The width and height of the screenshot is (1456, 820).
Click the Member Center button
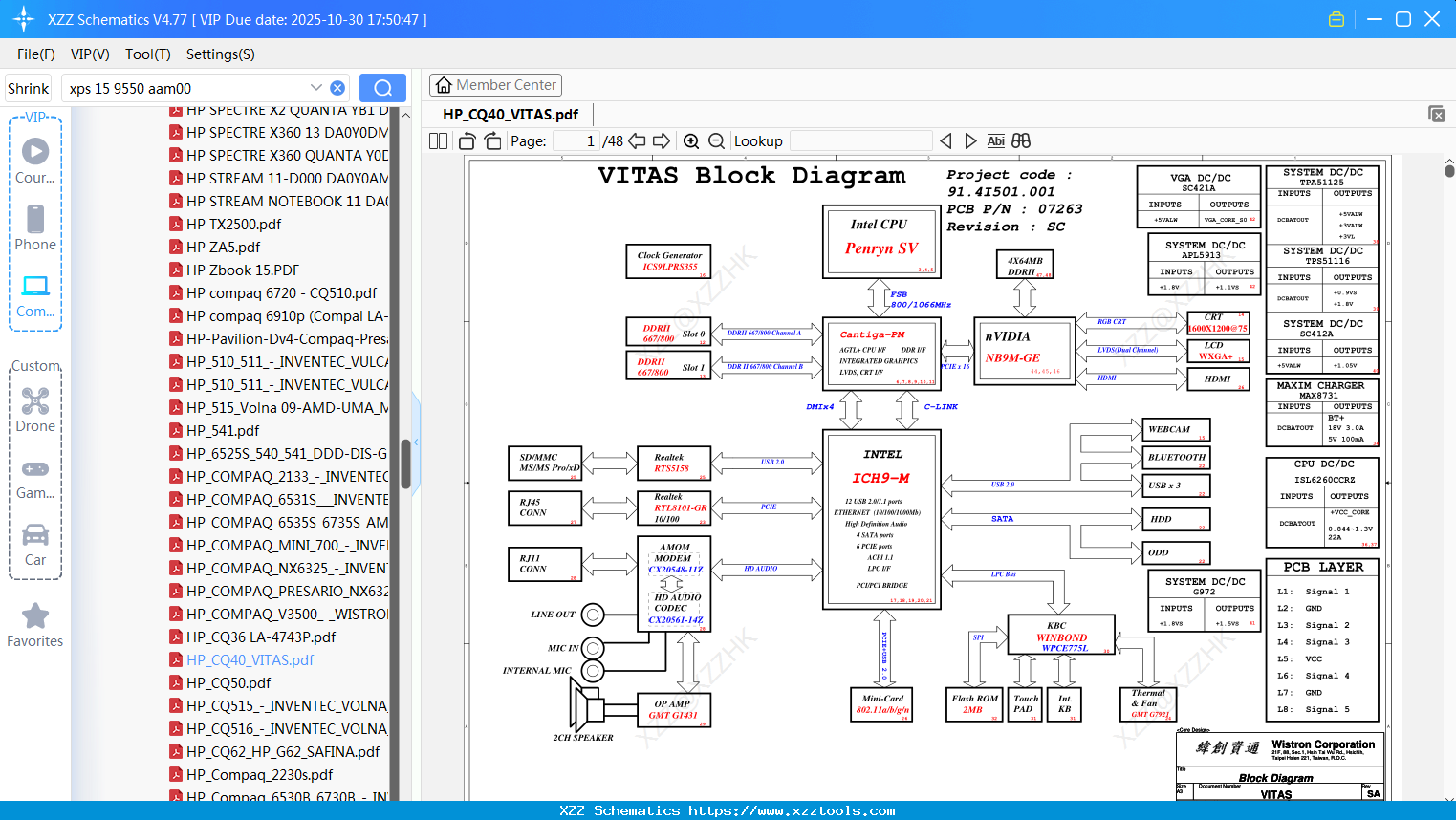[495, 85]
